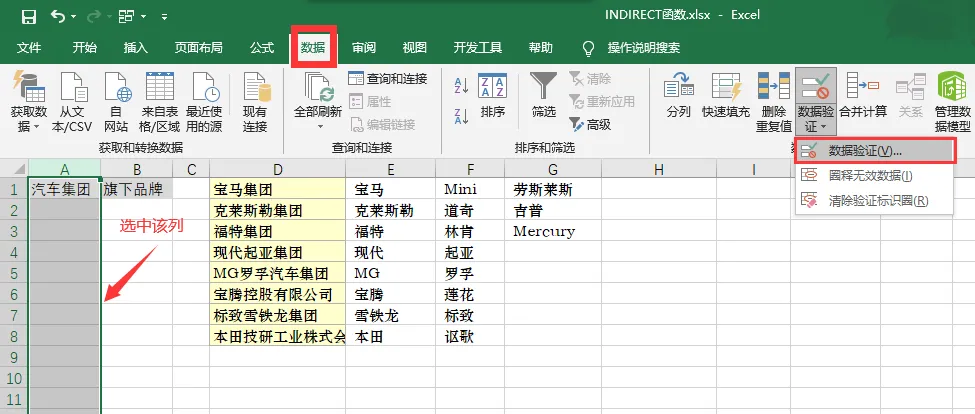Switch to the 开始 ribbon tab
Screen dimensions: 975x414
(85, 48)
